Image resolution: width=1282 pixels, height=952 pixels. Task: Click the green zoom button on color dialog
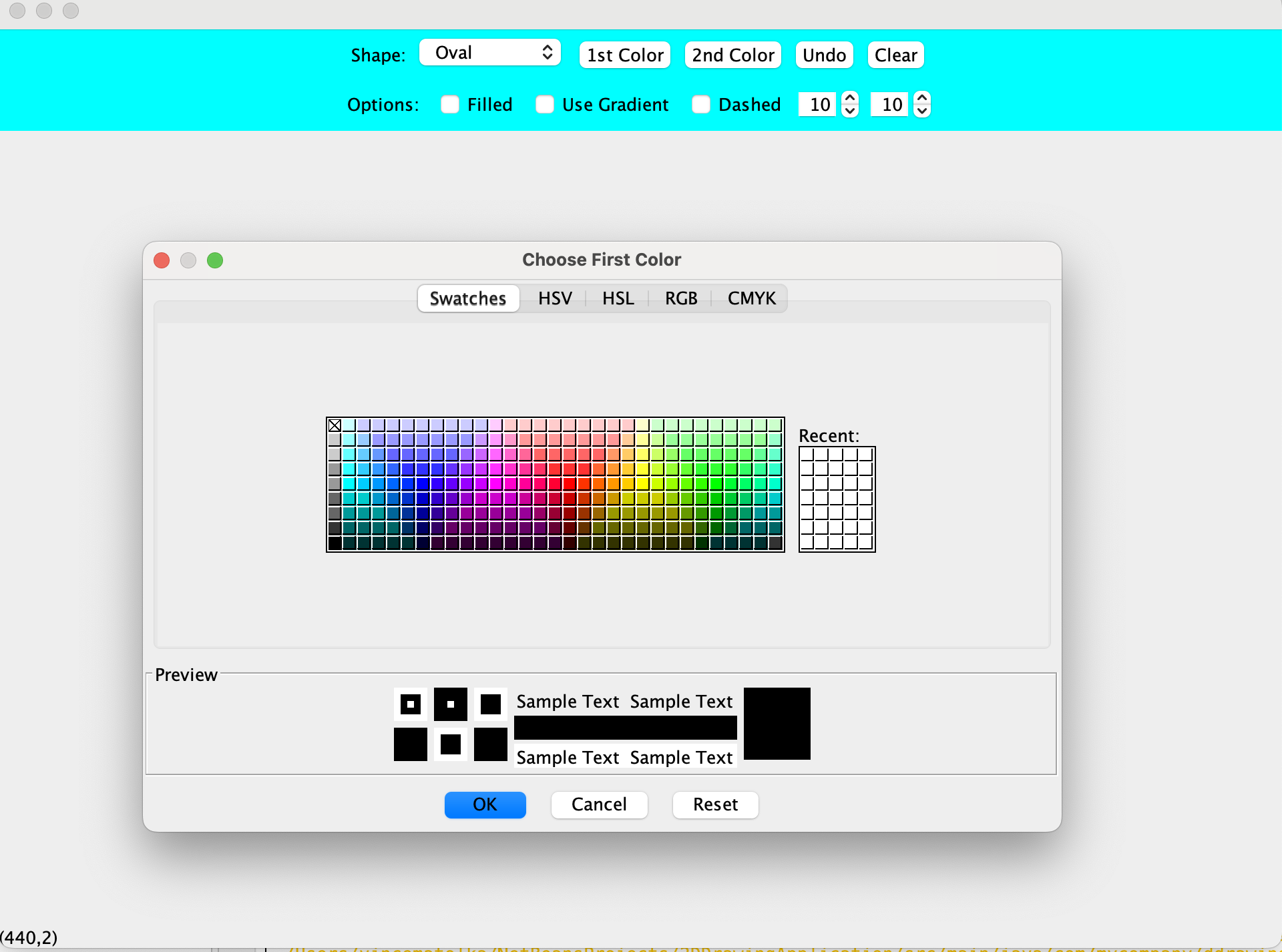pyautogui.click(x=215, y=260)
